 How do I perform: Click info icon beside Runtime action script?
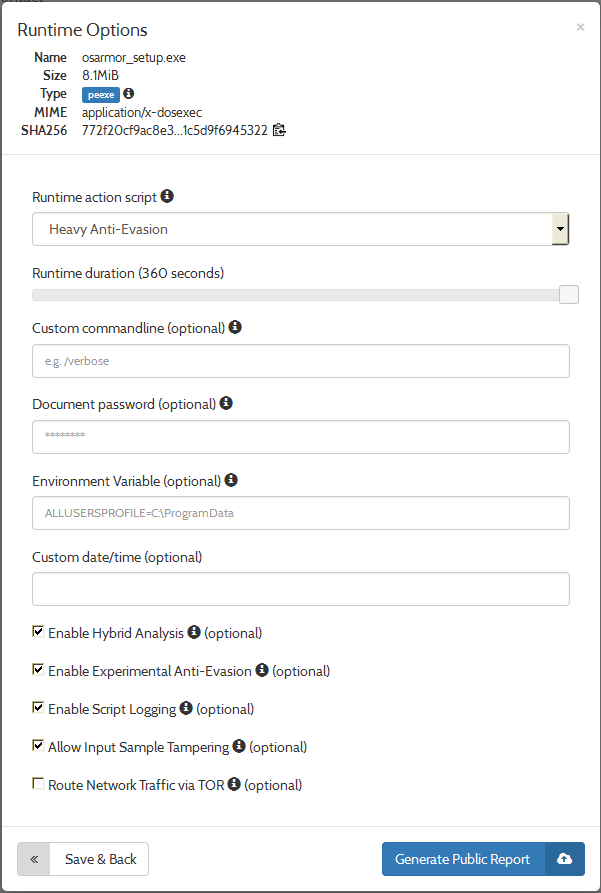pos(167,196)
